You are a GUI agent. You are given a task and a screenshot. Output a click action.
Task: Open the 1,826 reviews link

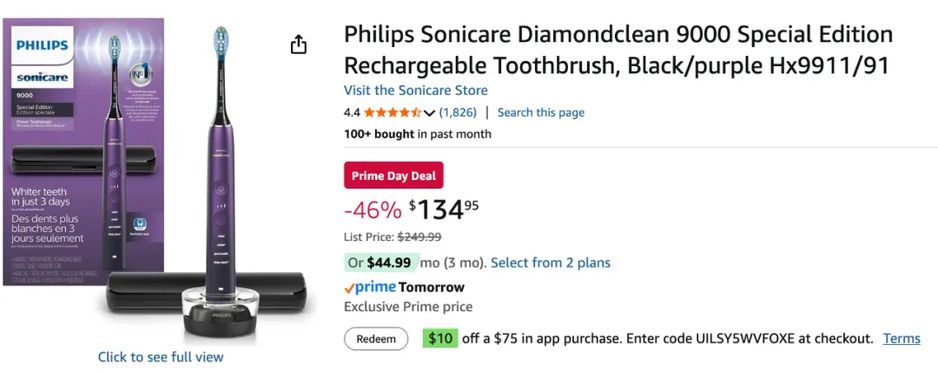[x=458, y=112]
